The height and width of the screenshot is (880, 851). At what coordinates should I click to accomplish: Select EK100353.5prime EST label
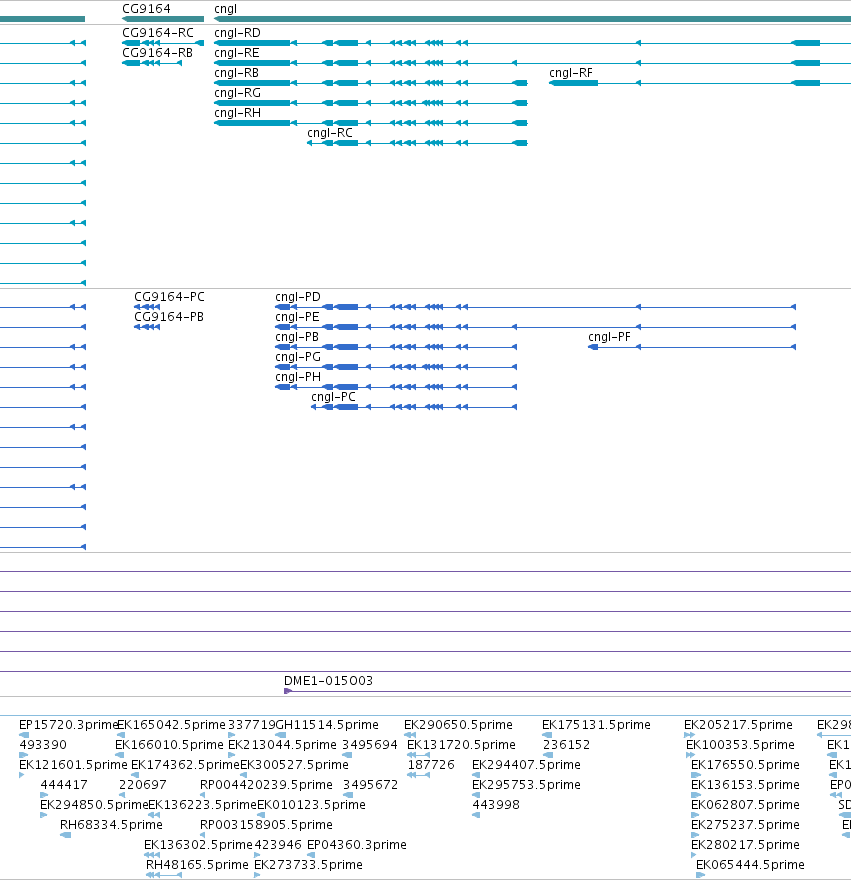(740, 745)
